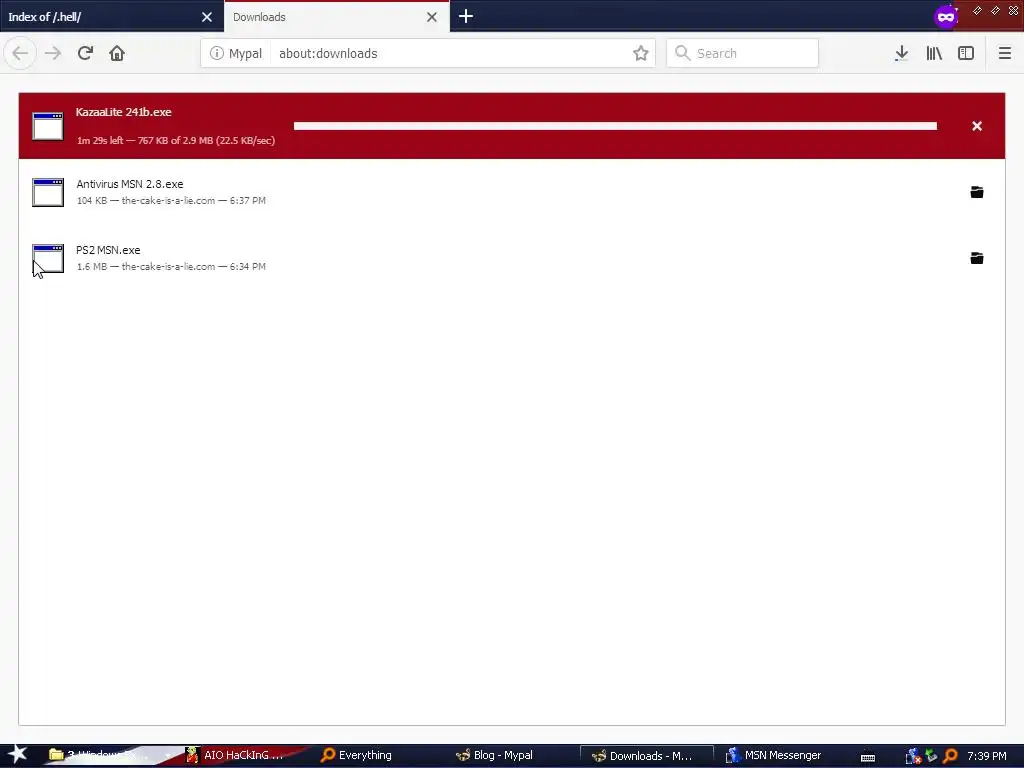Go back with the back arrow button

tap(20, 54)
